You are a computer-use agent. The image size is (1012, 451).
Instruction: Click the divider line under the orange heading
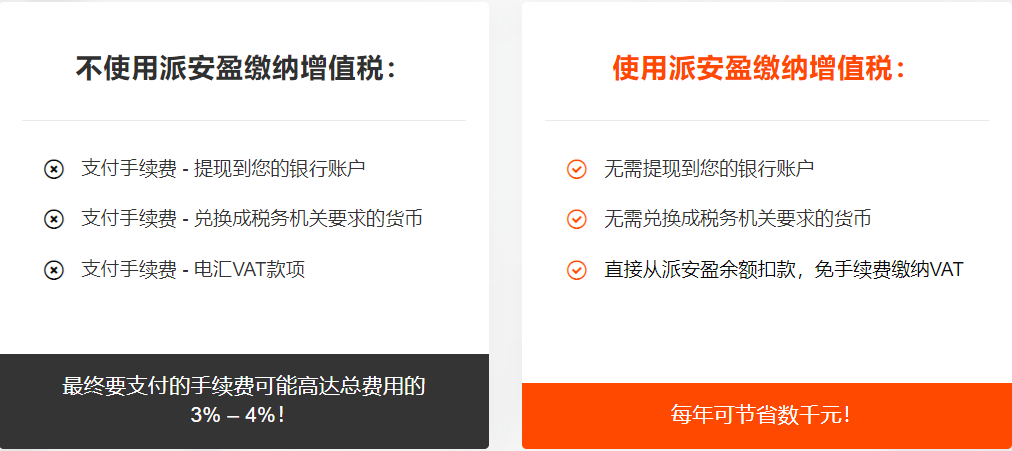click(767, 120)
